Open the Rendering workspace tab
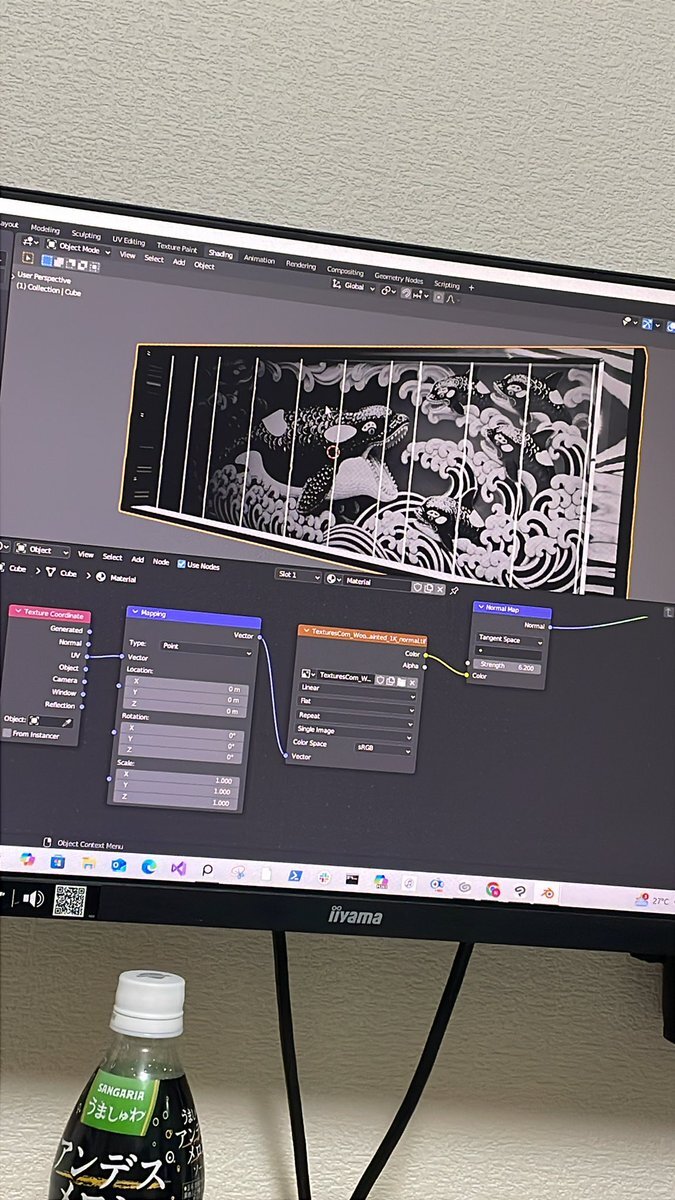 (x=301, y=265)
